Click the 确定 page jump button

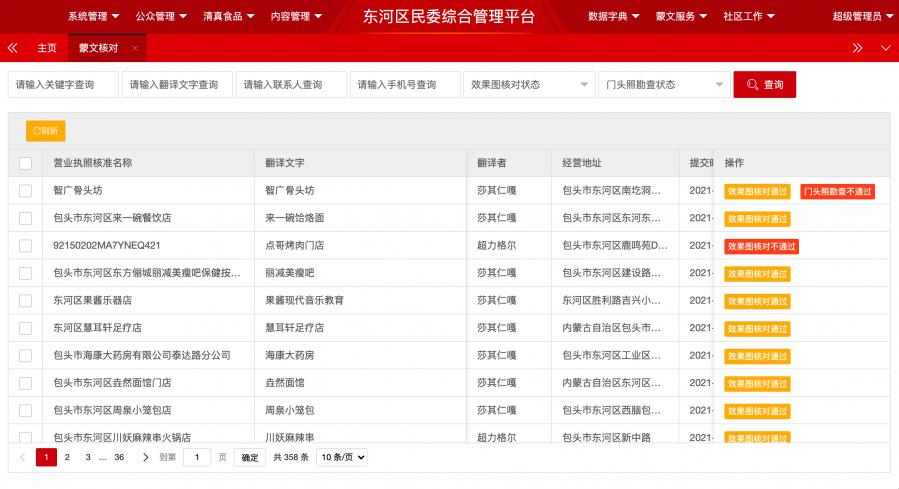(x=250, y=457)
